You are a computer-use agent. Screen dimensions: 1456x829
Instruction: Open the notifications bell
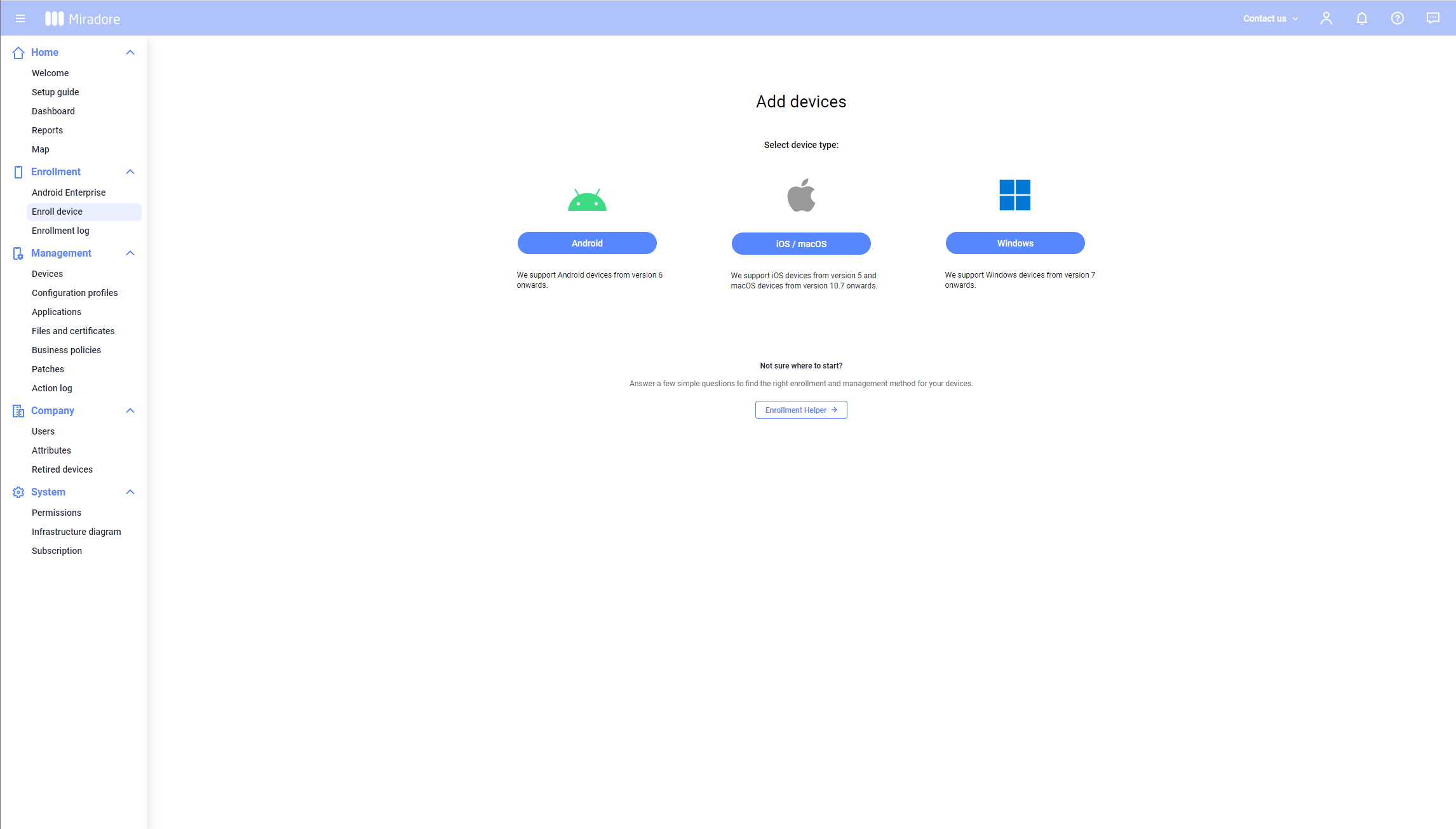click(x=1362, y=18)
